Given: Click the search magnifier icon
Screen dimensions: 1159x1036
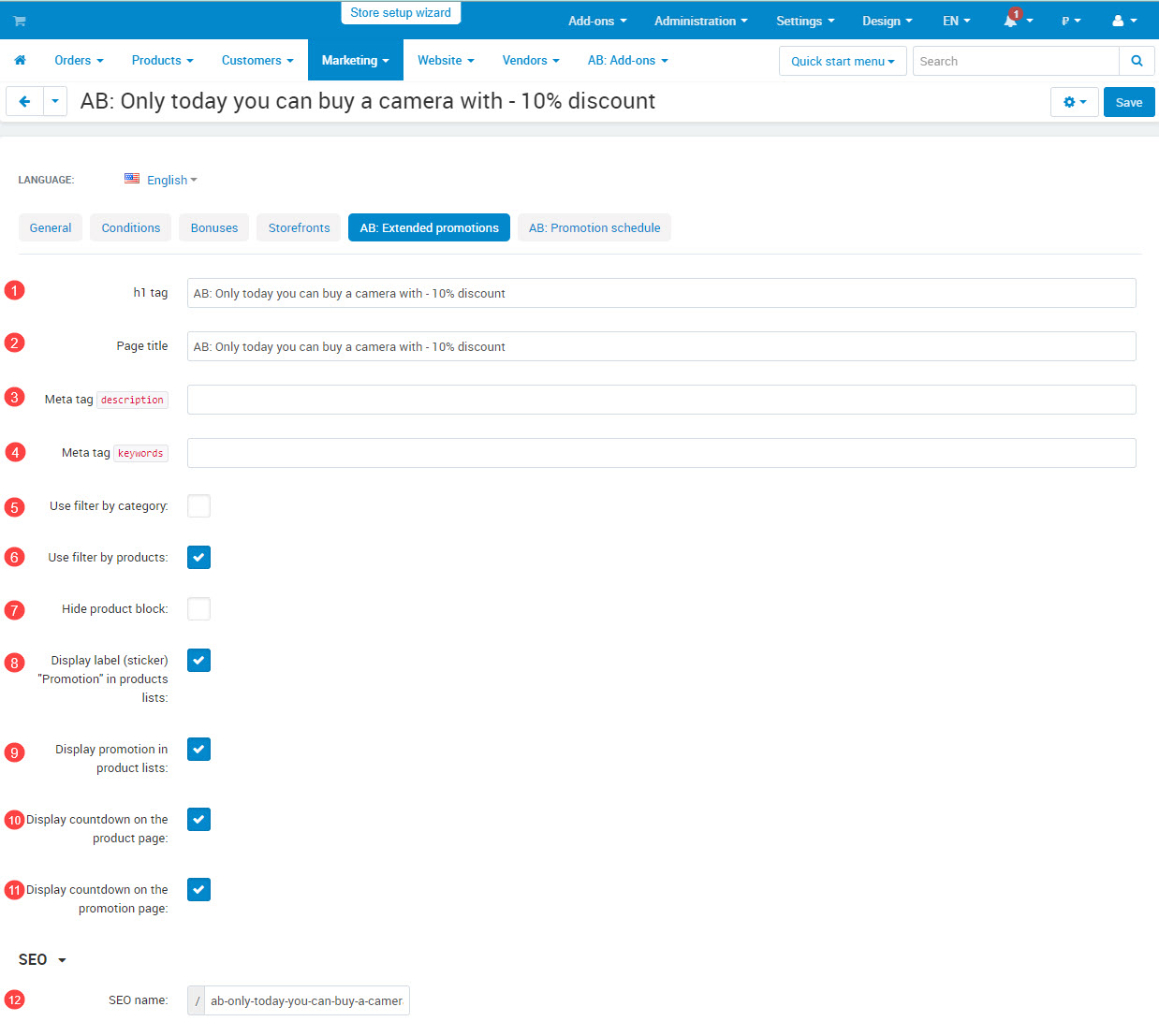Looking at the screenshot, I should 1137,61.
